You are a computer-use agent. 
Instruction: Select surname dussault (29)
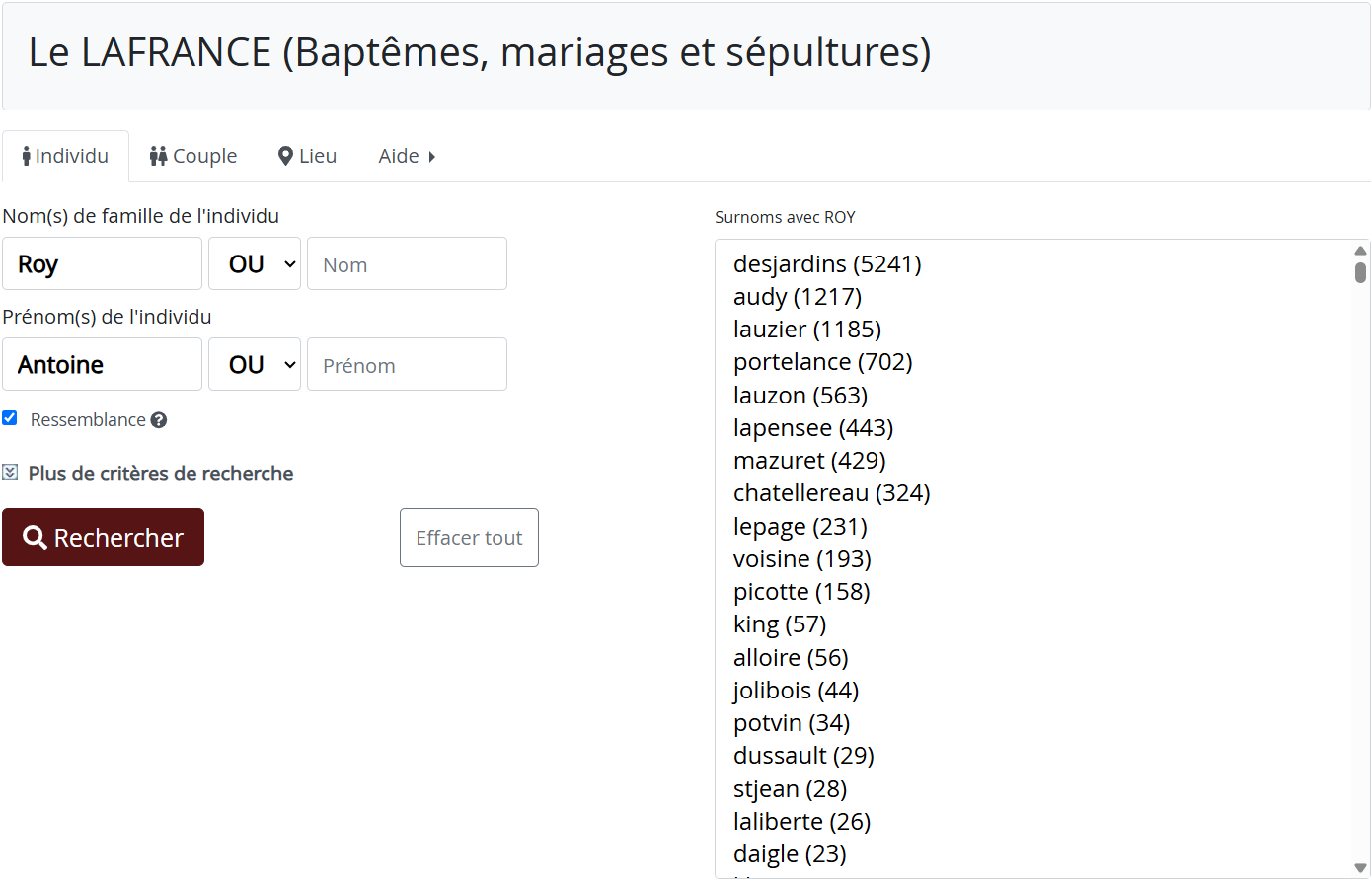pyautogui.click(x=803, y=756)
